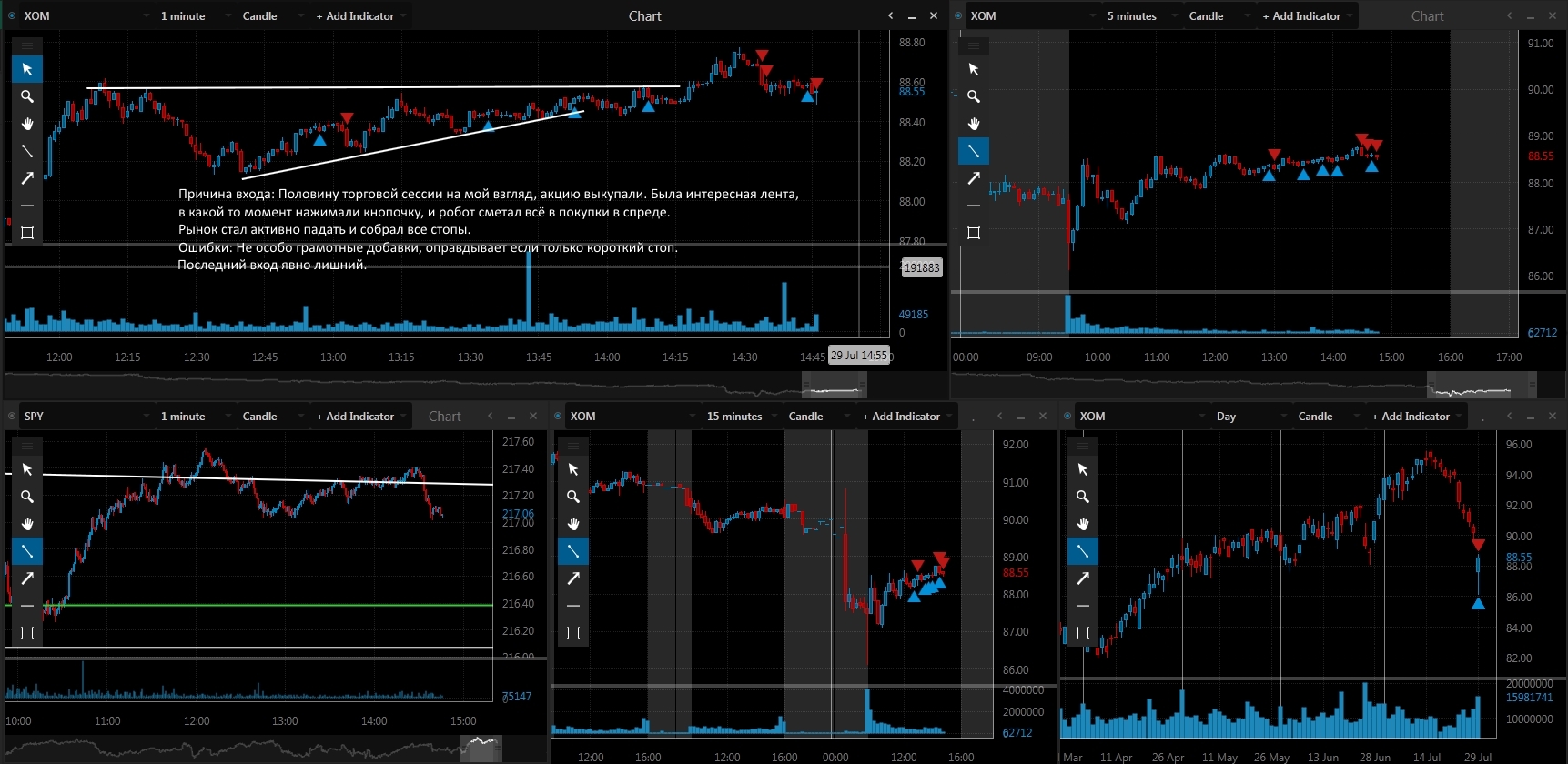Select the pointer tool in XOM 1 minute chart
Image resolution: width=1568 pixels, height=764 pixels.
coord(27,69)
